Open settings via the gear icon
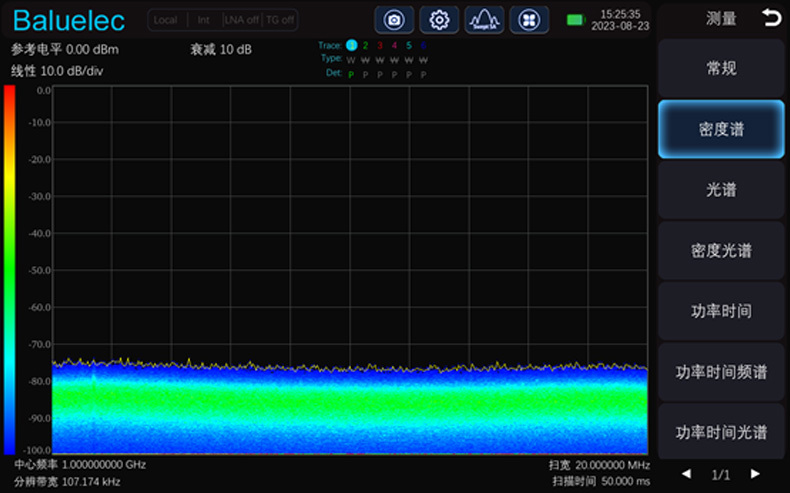The image size is (790, 493). [x=439, y=20]
